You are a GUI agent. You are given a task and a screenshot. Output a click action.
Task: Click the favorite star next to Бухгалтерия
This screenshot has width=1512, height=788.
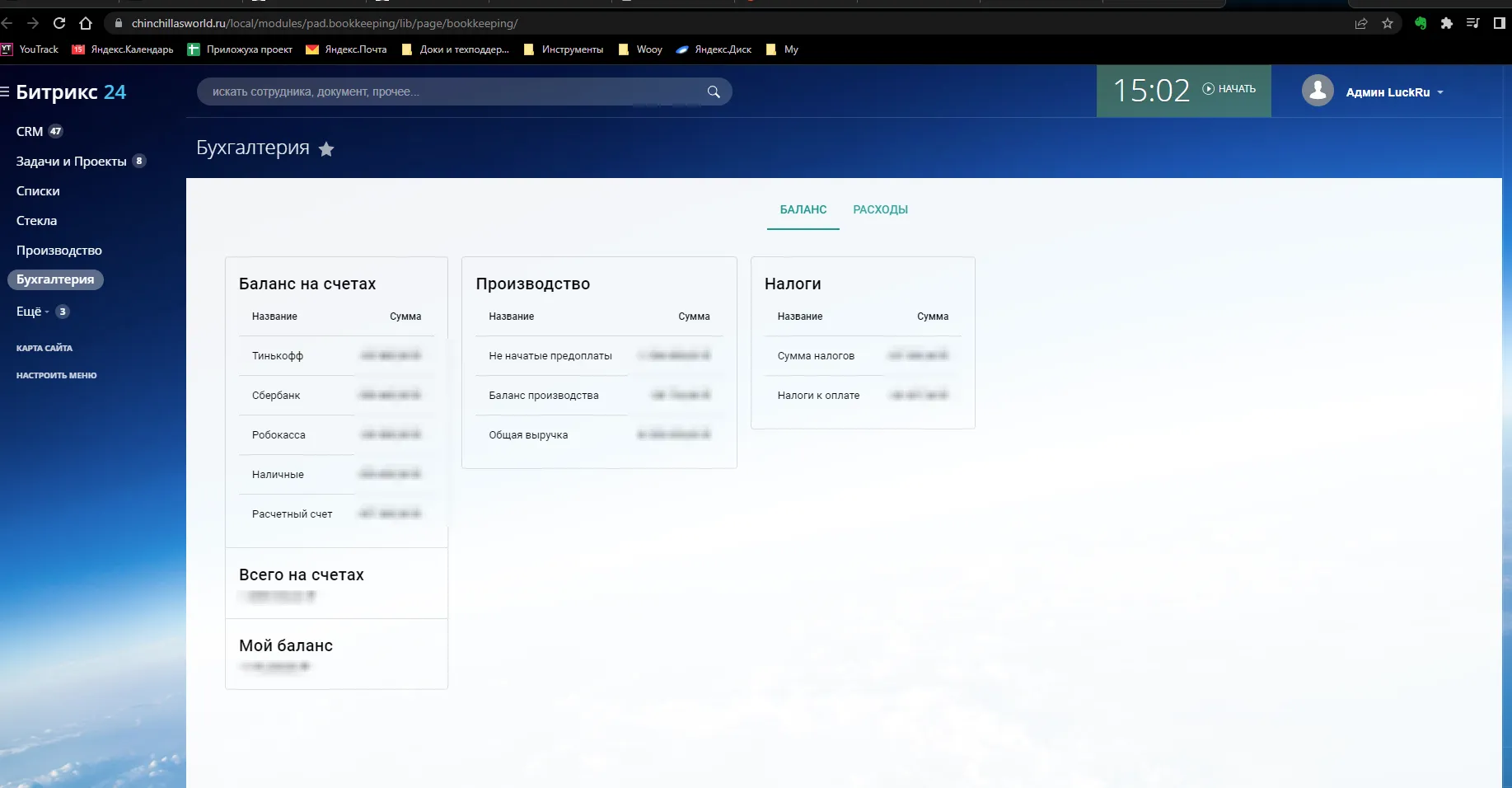click(x=326, y=149)
